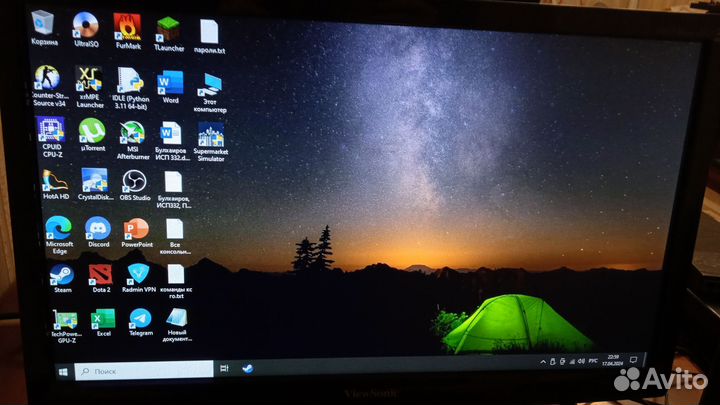Click the Steam desktop shortcut
This screenshot has height=405, width=720.
[x=61, y=274]
